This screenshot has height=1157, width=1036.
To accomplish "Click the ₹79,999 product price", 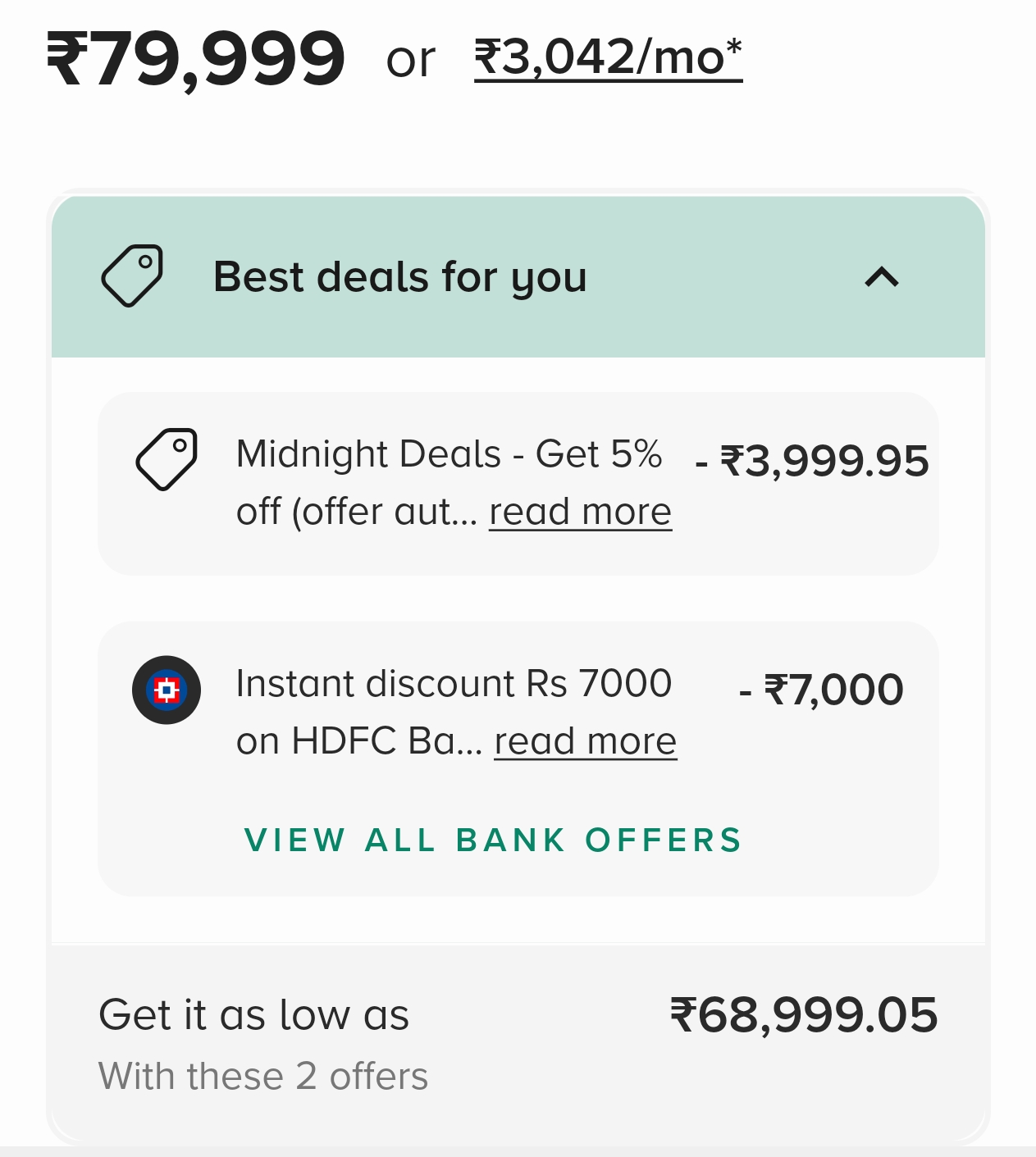I will [196, 59].
